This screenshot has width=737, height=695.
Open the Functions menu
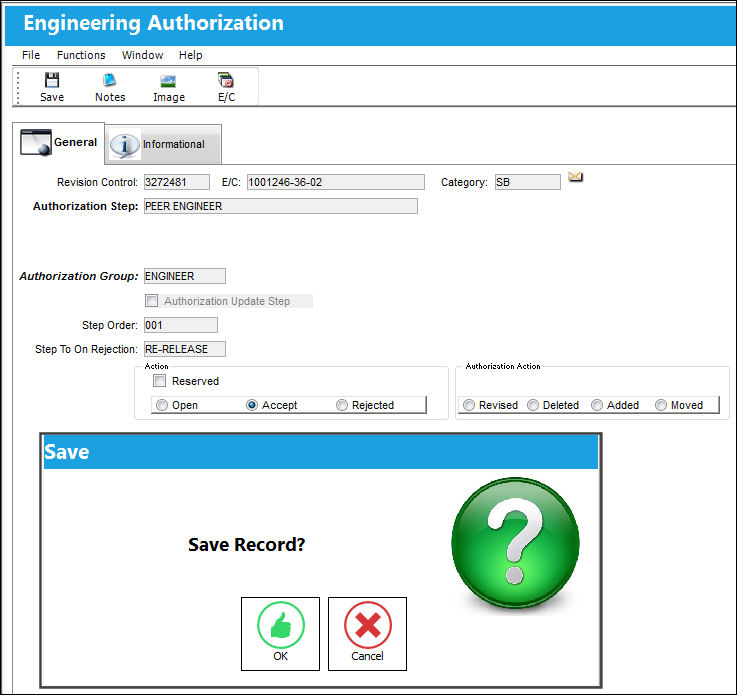(81, 55)
